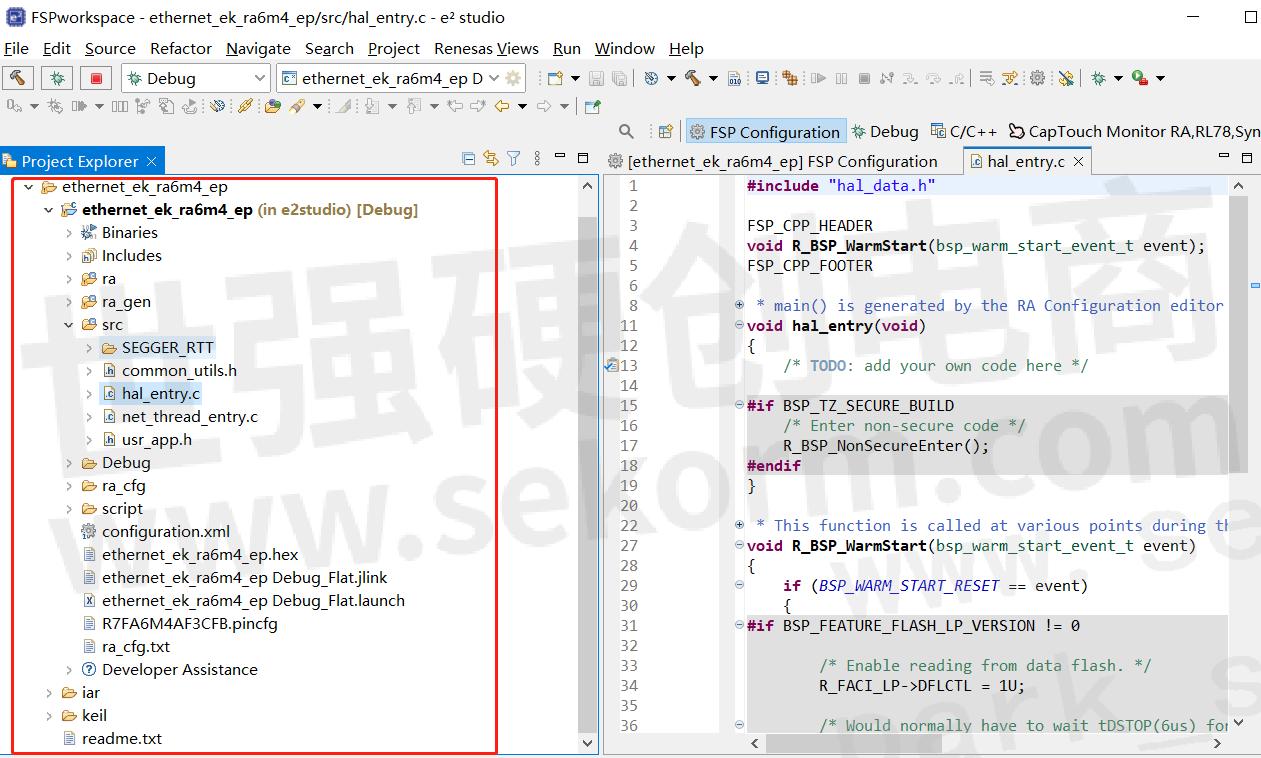Image resolution: width=1261 pixels, height=758 pixels.
Task: Start debugging with the green bug button
Action: (x=58, y=78)
